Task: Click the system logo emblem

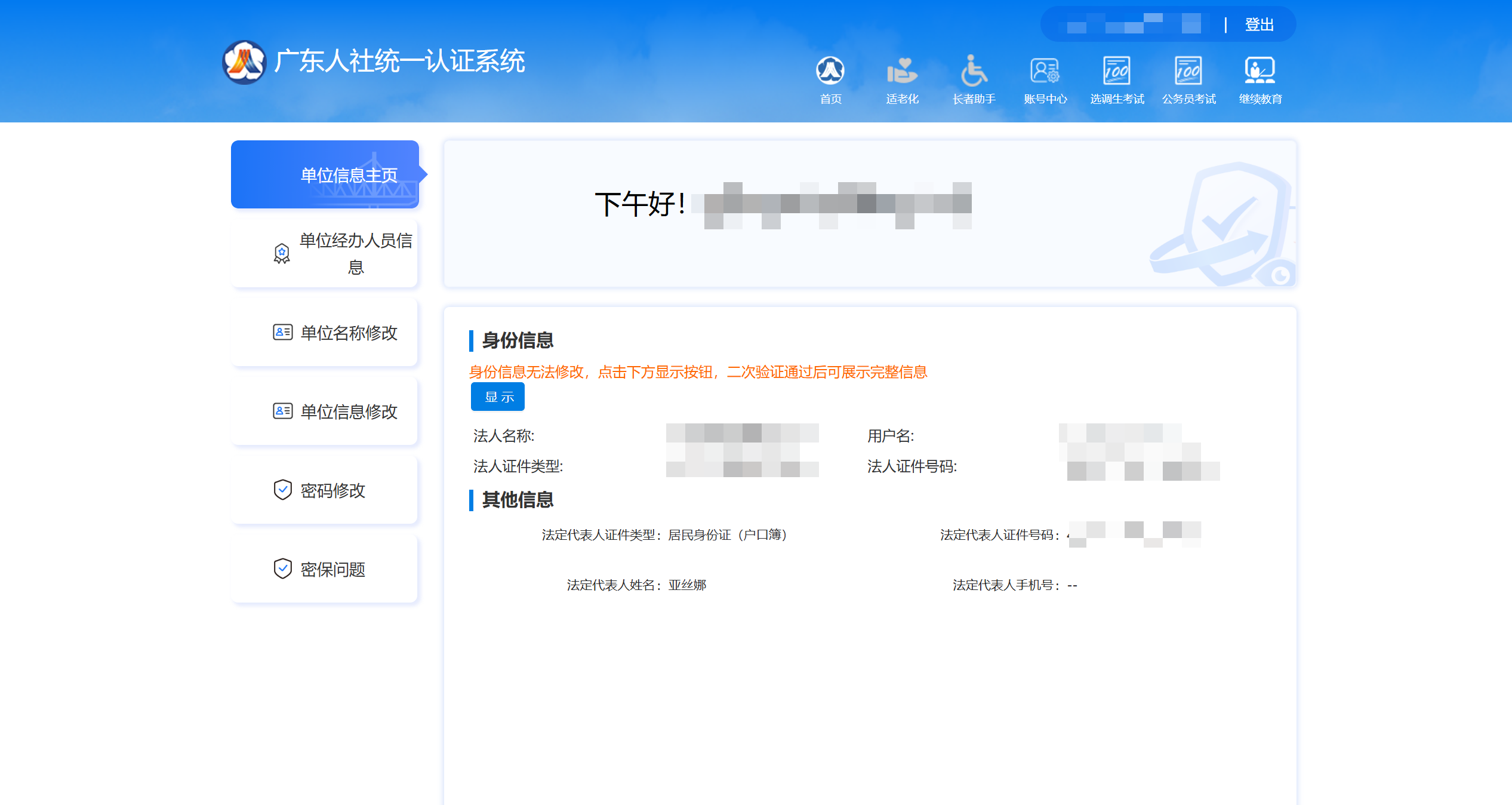Action: pyautogui.click(x=244, y=62)
